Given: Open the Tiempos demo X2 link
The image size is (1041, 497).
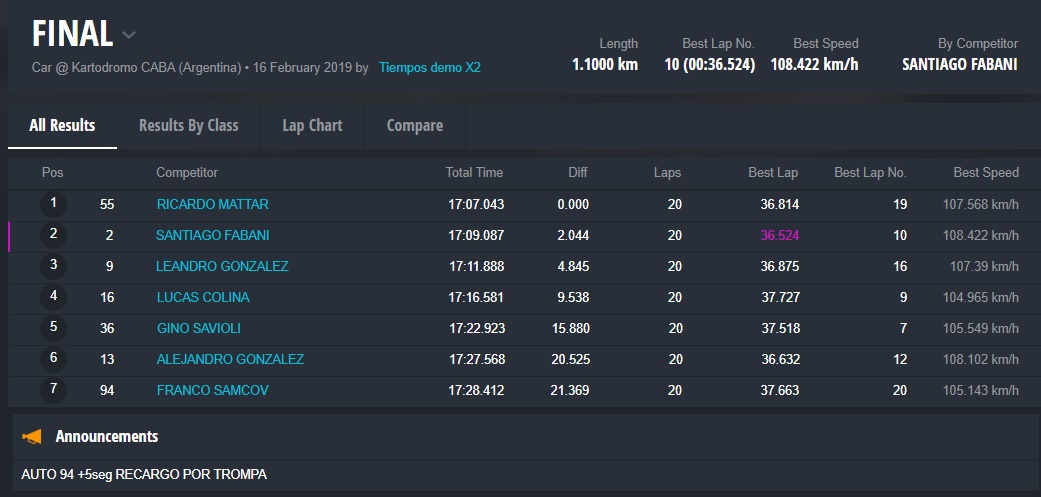Looking at the screenshot, I should click(x=429, y=68).
